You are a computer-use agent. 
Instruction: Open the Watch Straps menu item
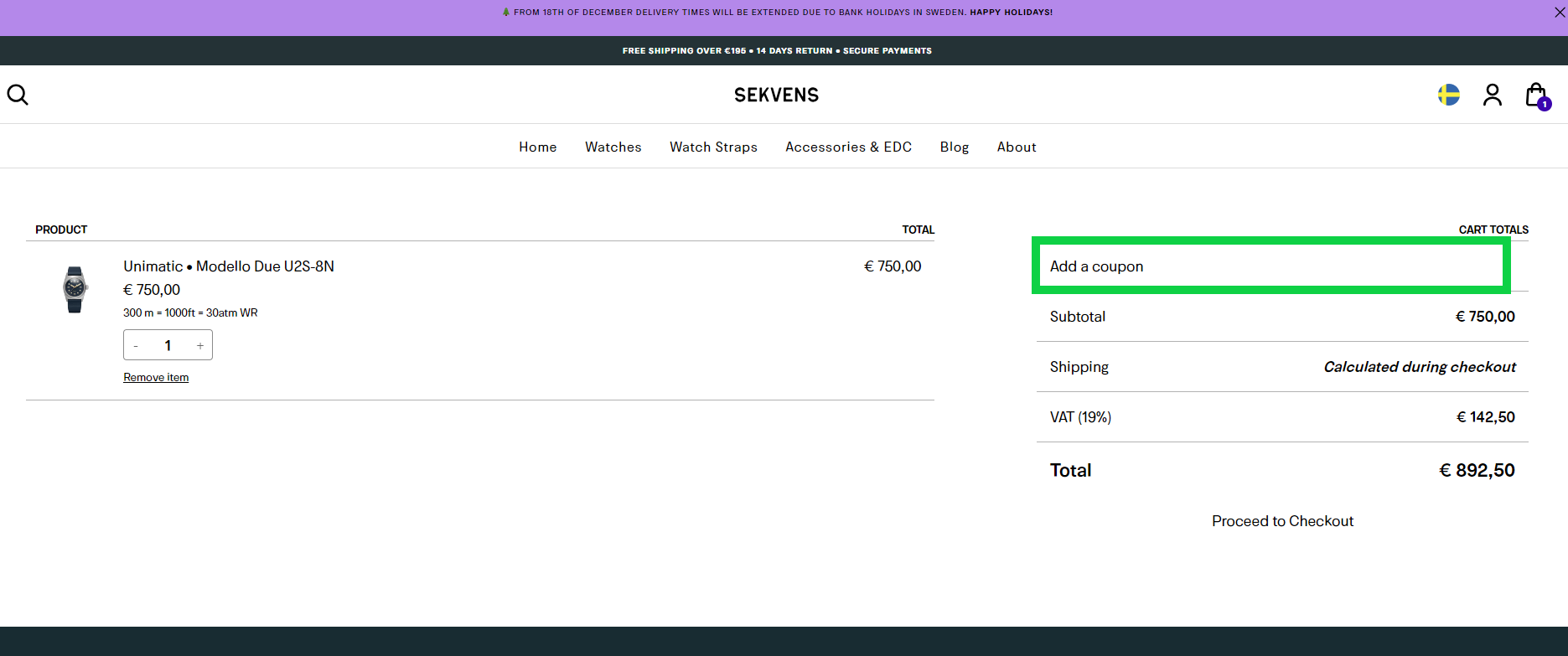click(713, 147)
